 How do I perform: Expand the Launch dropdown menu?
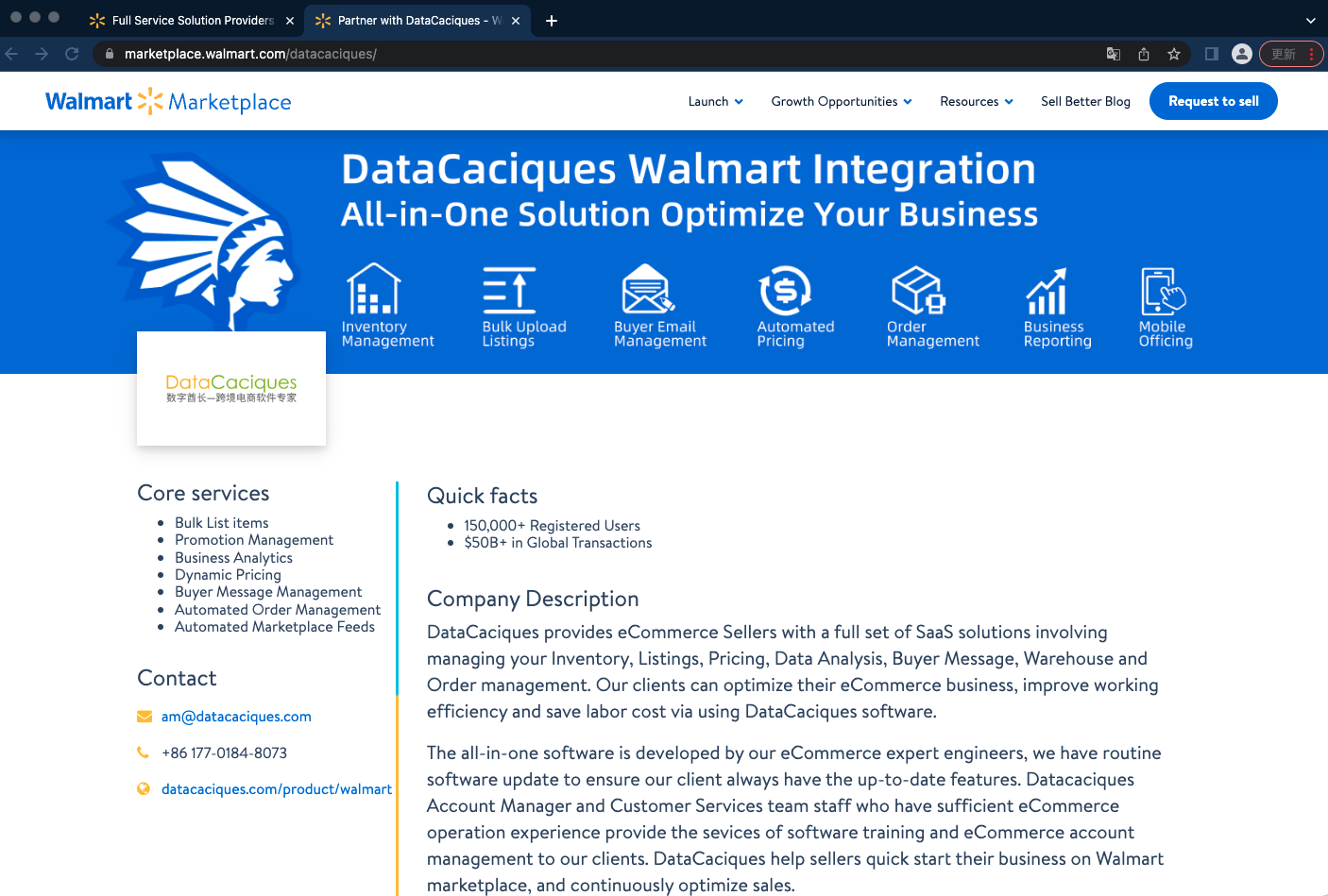[x=716, y=101]
